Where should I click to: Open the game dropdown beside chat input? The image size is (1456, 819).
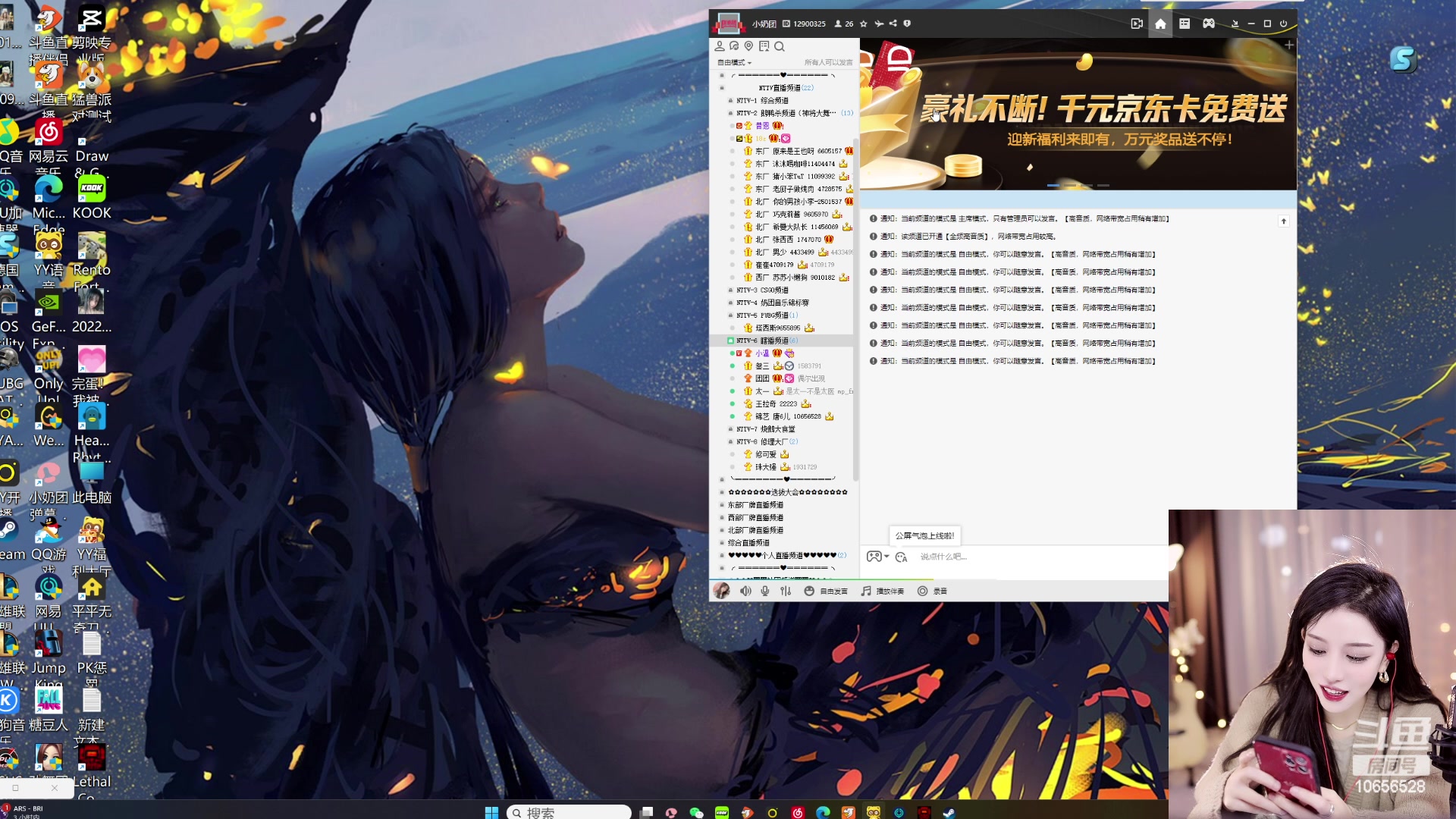(x=877, y=557)
